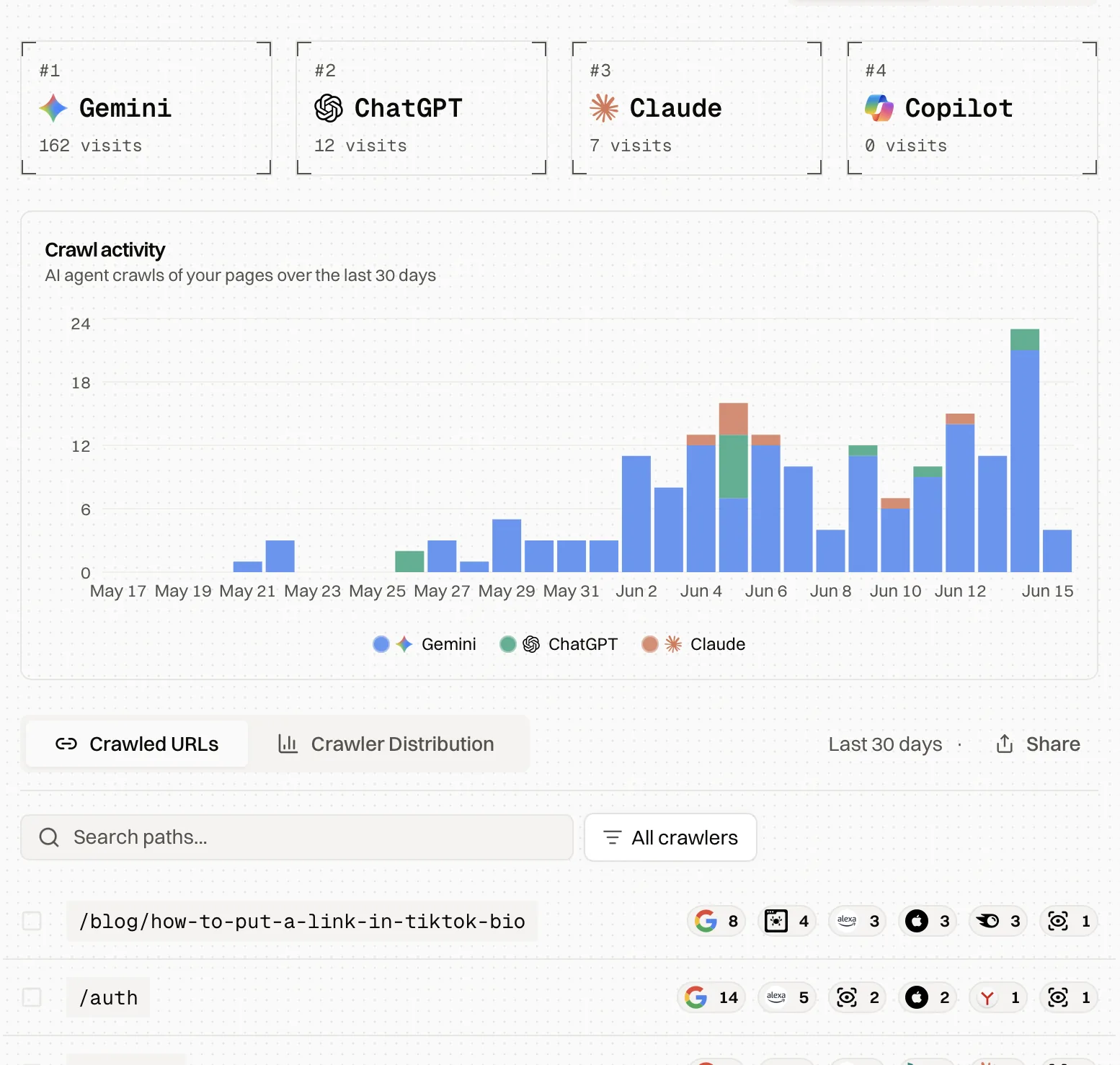Click the "0 visits" text on Copilot card

coord(906,146)
